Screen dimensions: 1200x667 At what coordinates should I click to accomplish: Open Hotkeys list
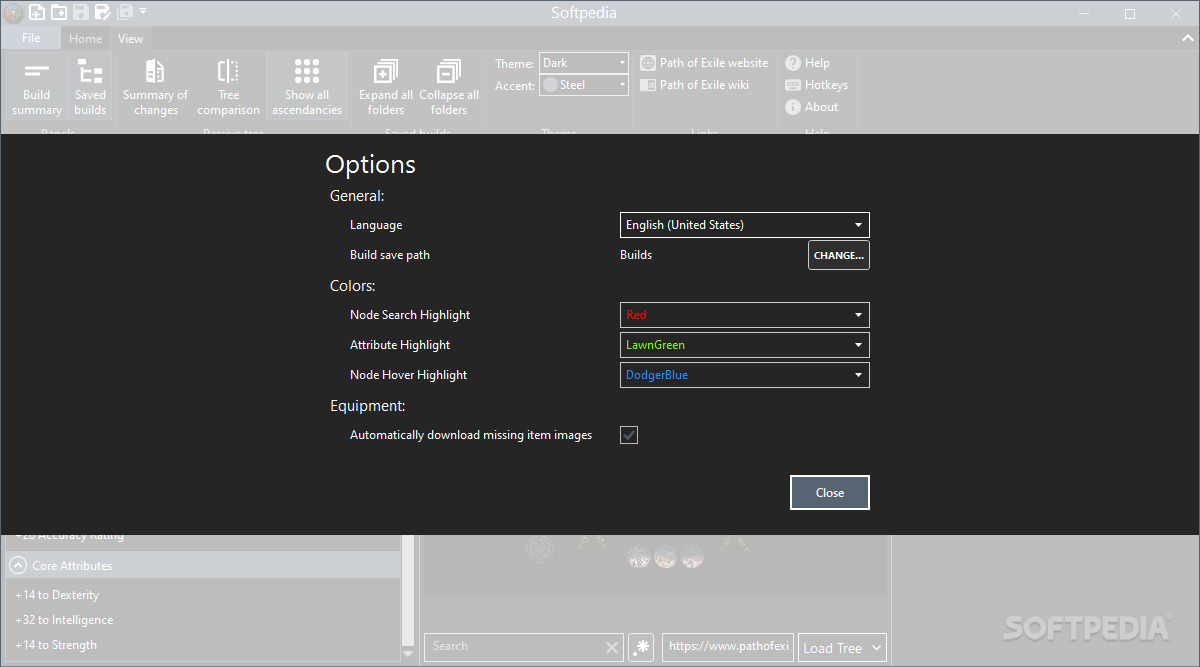pyautogui.click(x=816, y=85)
